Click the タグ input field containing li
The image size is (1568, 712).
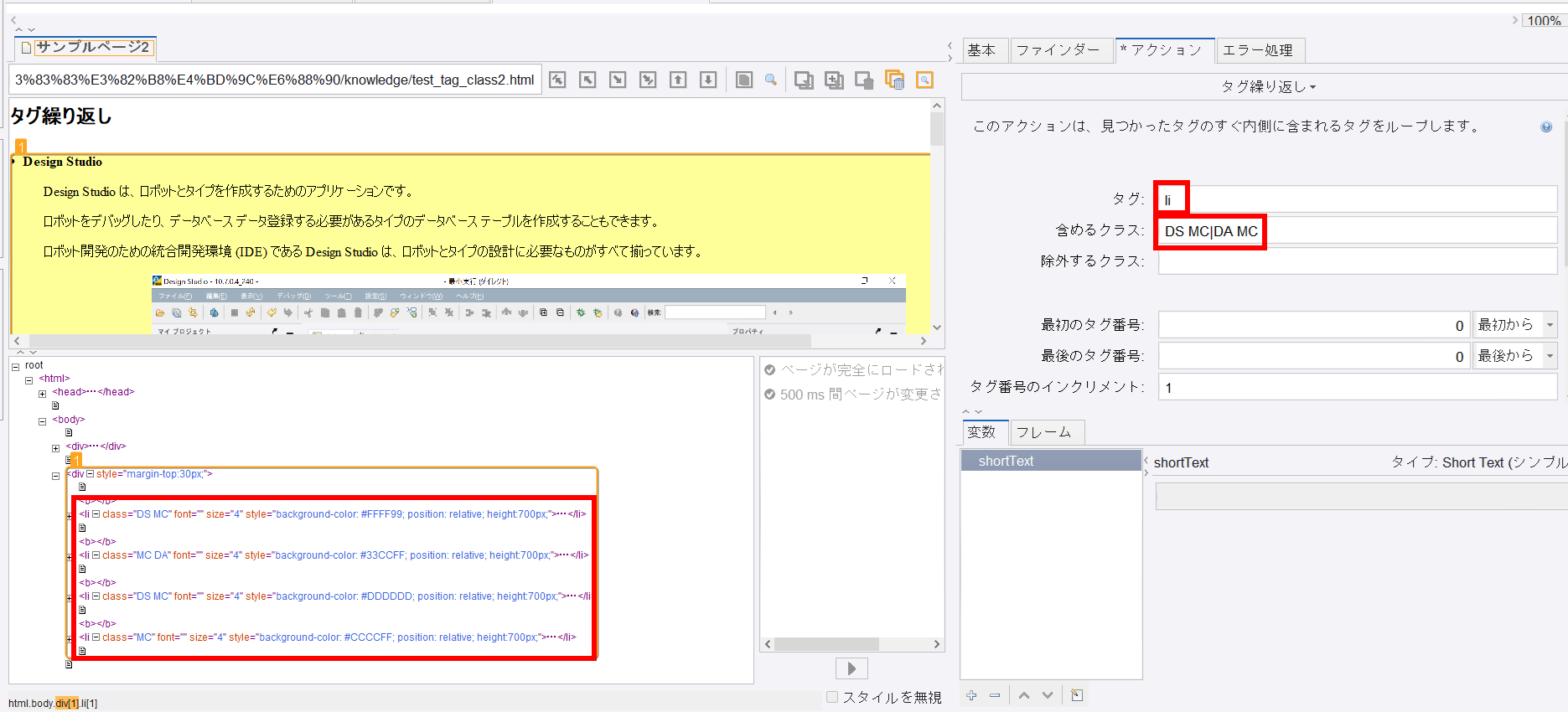(1357, 199)
